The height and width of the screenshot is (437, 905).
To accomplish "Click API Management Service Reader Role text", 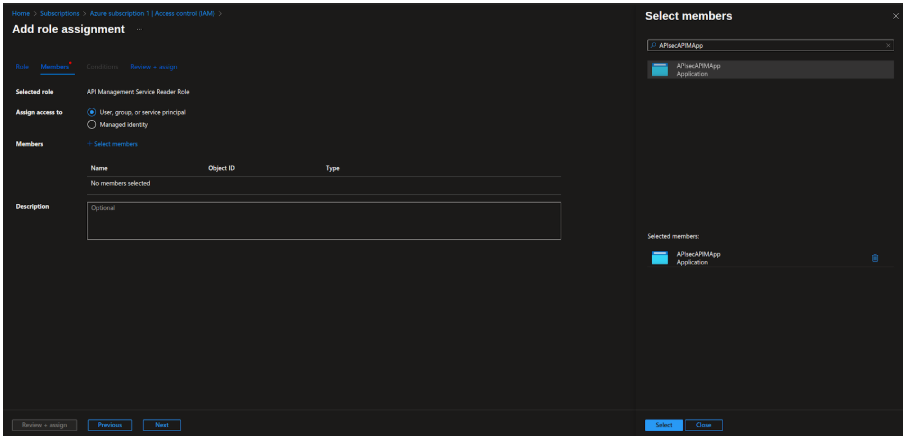I will tap(138, 92).
